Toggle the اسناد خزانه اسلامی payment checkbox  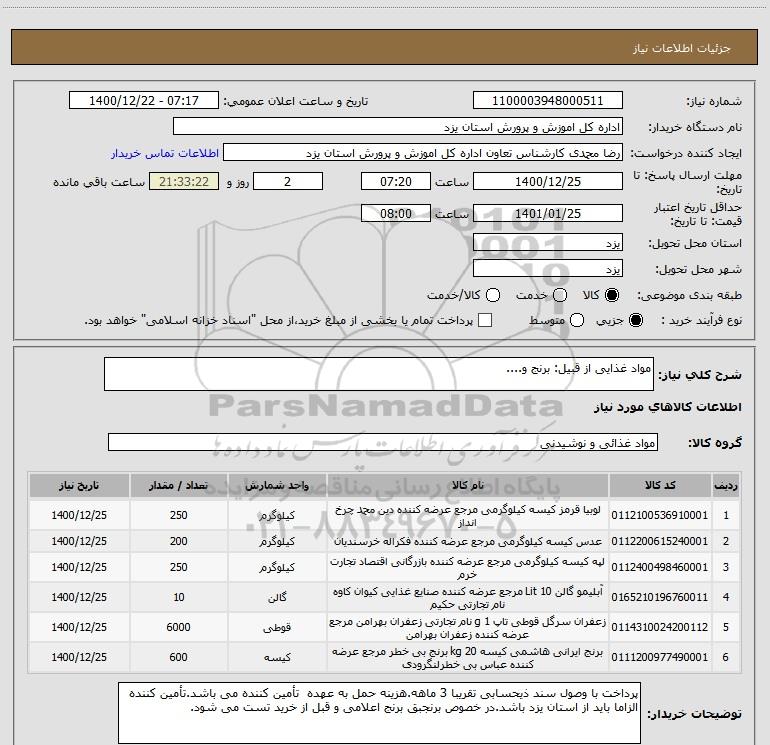click(485, 320)
